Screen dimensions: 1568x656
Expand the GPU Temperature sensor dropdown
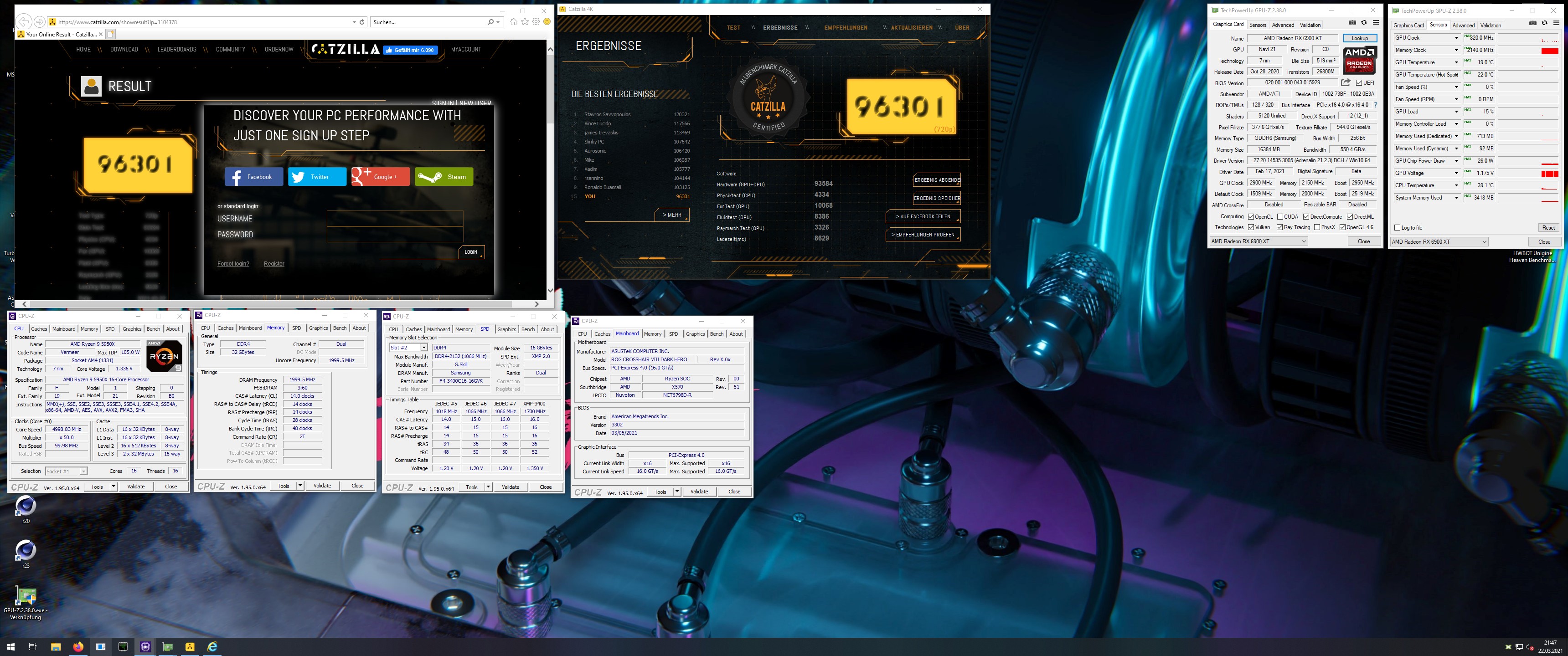click(1457, 62)
